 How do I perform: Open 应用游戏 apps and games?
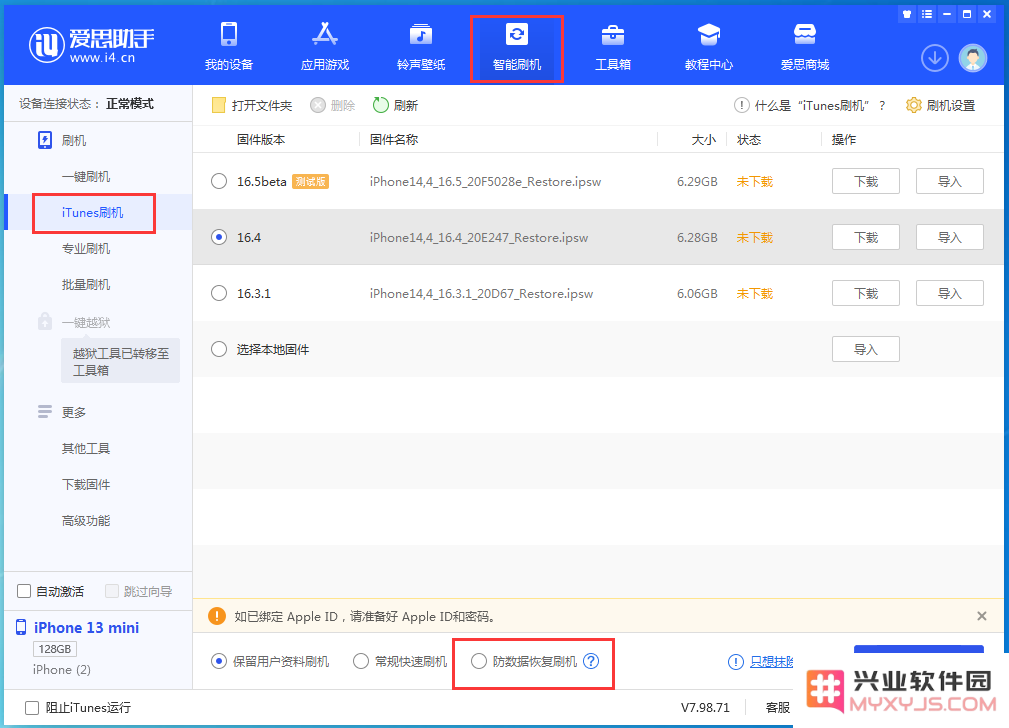[x=324, y=46]
